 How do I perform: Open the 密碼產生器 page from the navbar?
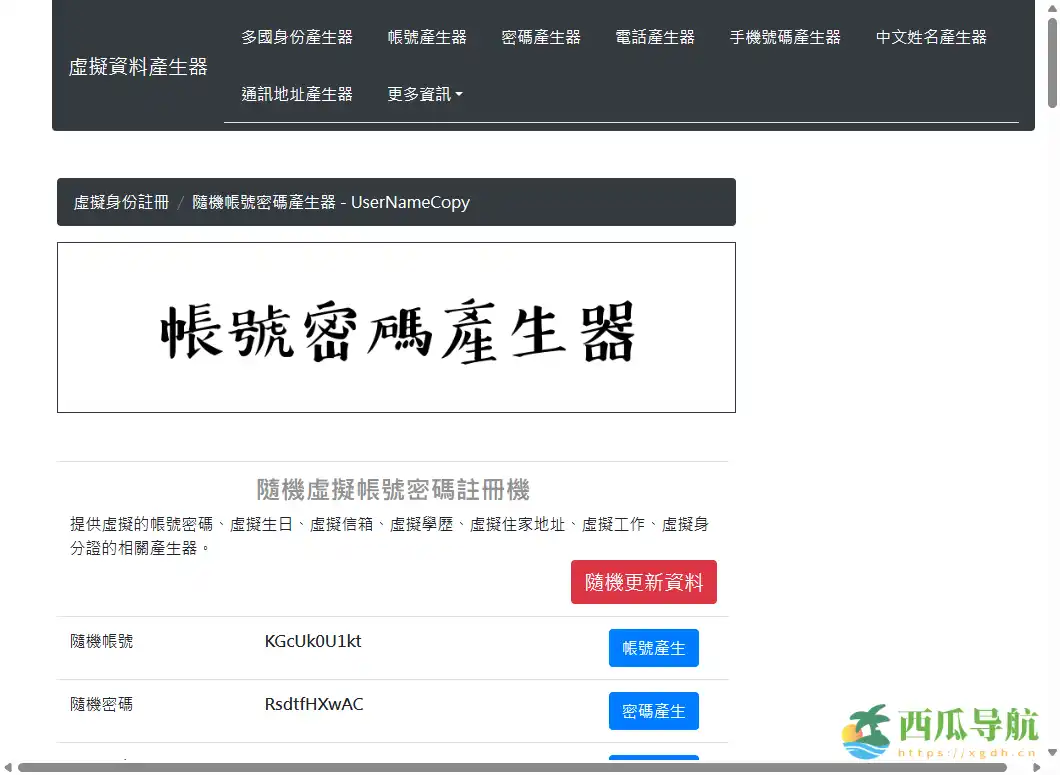tap(540, 37)
